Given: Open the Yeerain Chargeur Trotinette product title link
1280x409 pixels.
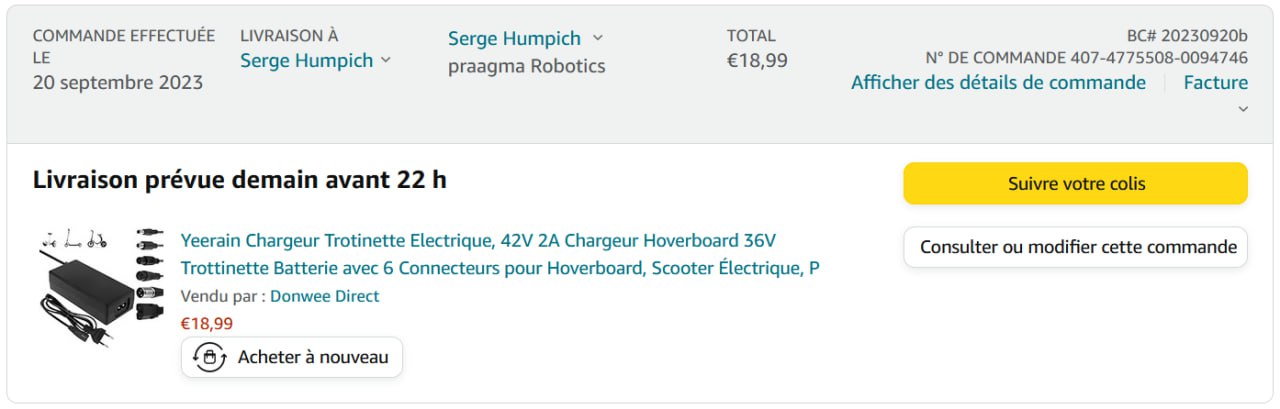Looking at the screenshot, I should (x=500, y=254).
